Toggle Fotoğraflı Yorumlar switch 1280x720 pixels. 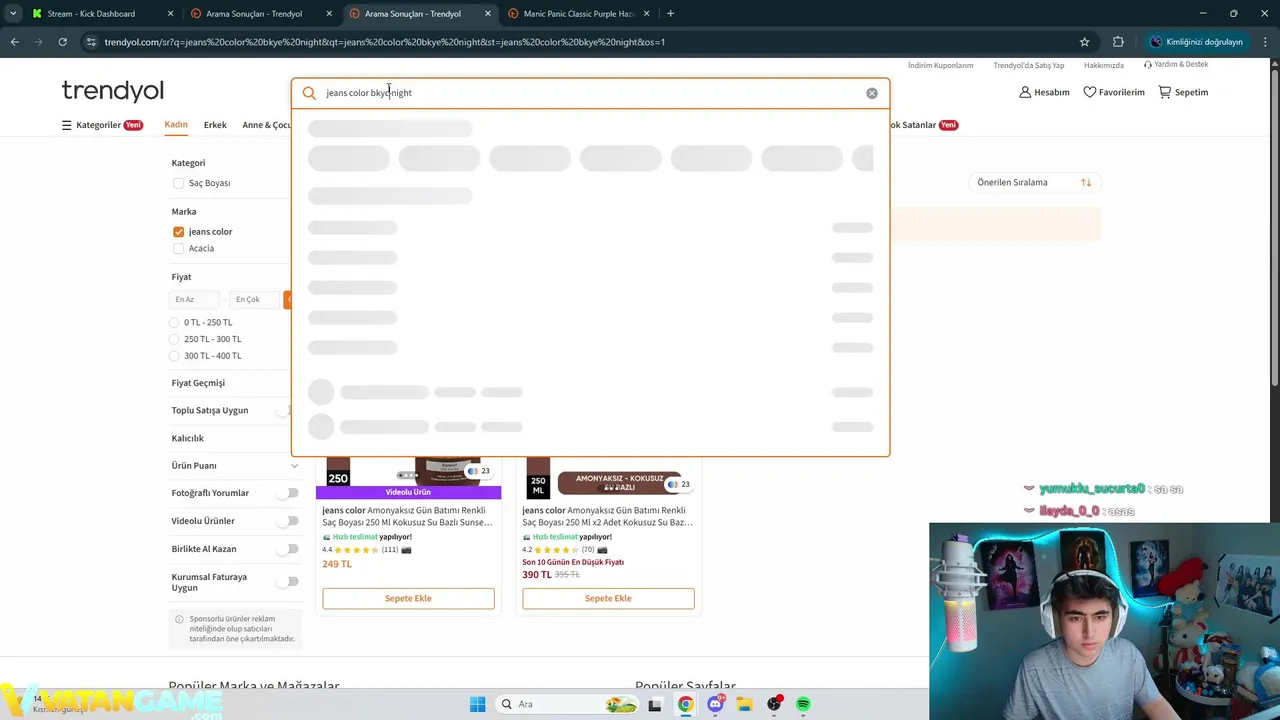[289, 493]
